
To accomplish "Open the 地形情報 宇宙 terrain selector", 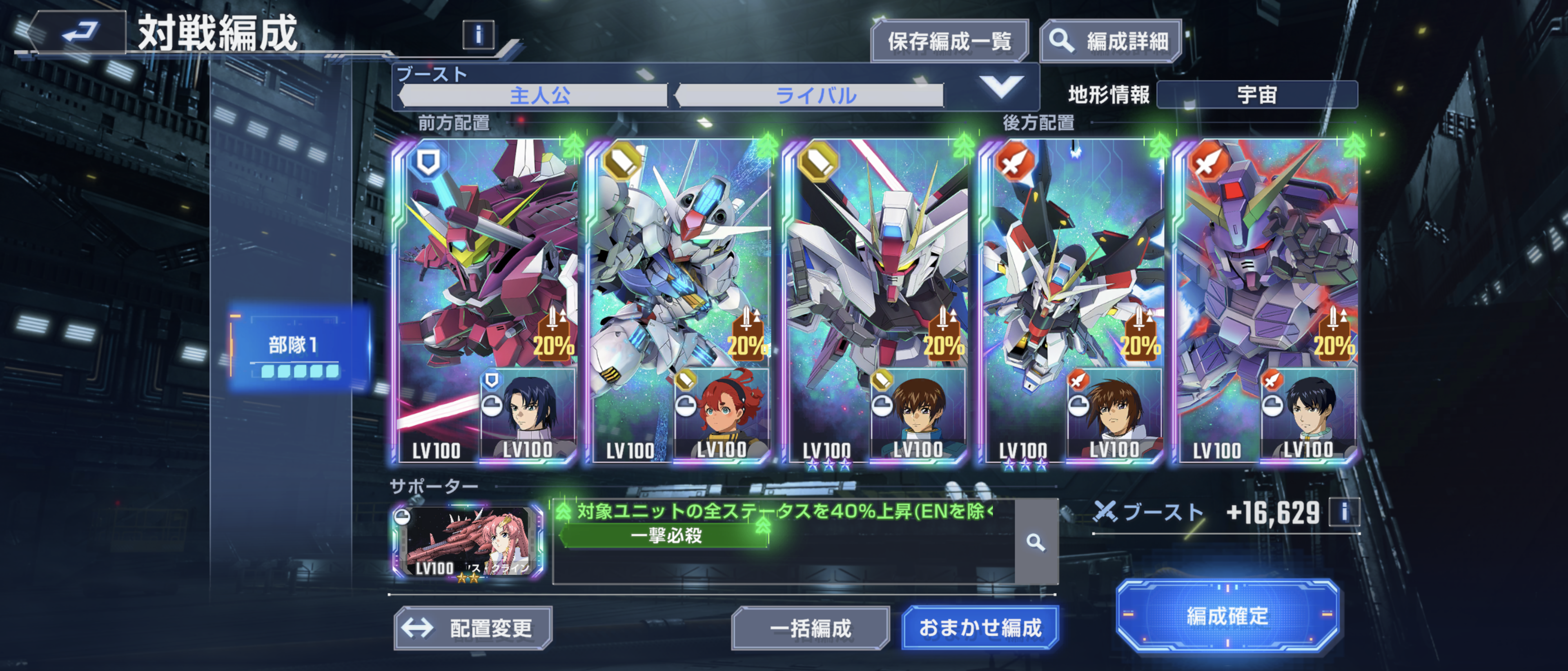I will point(1257,95).
